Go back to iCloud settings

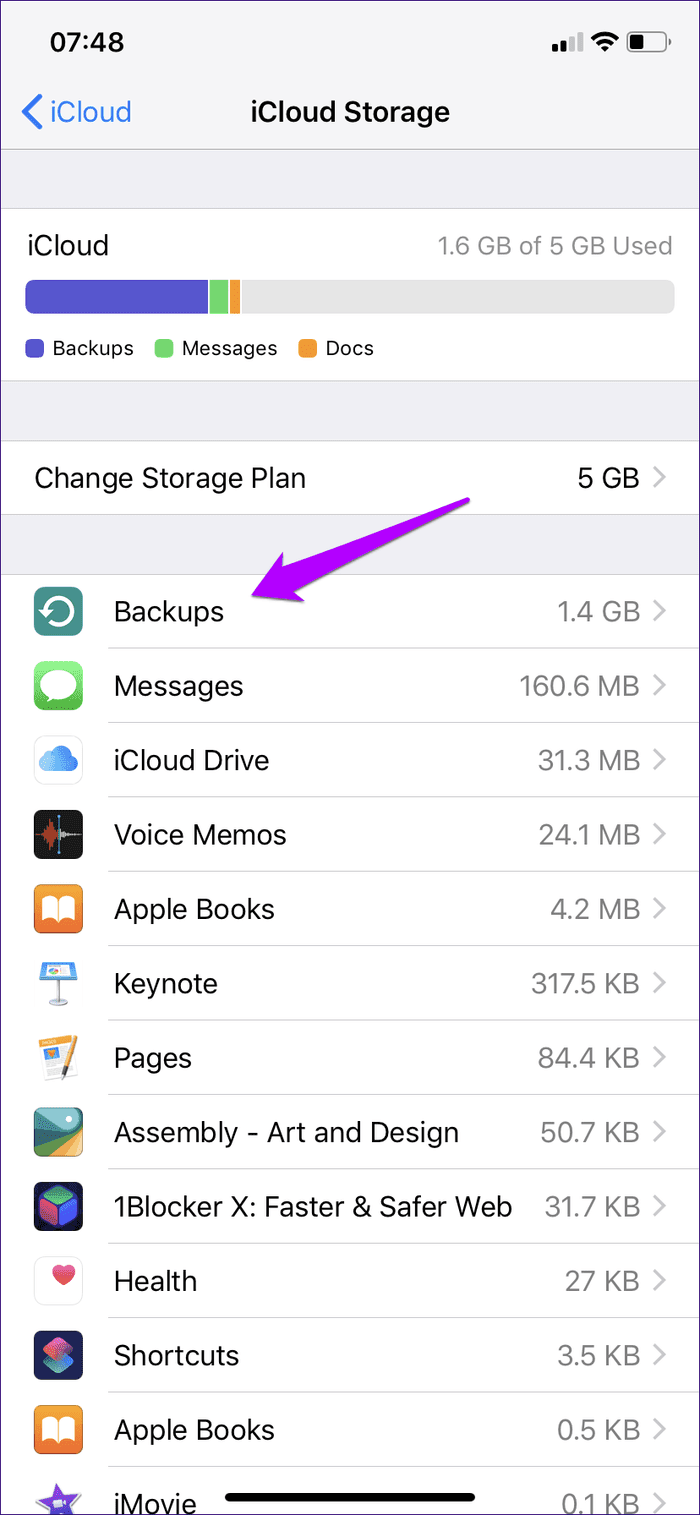(x=76, y=112)
